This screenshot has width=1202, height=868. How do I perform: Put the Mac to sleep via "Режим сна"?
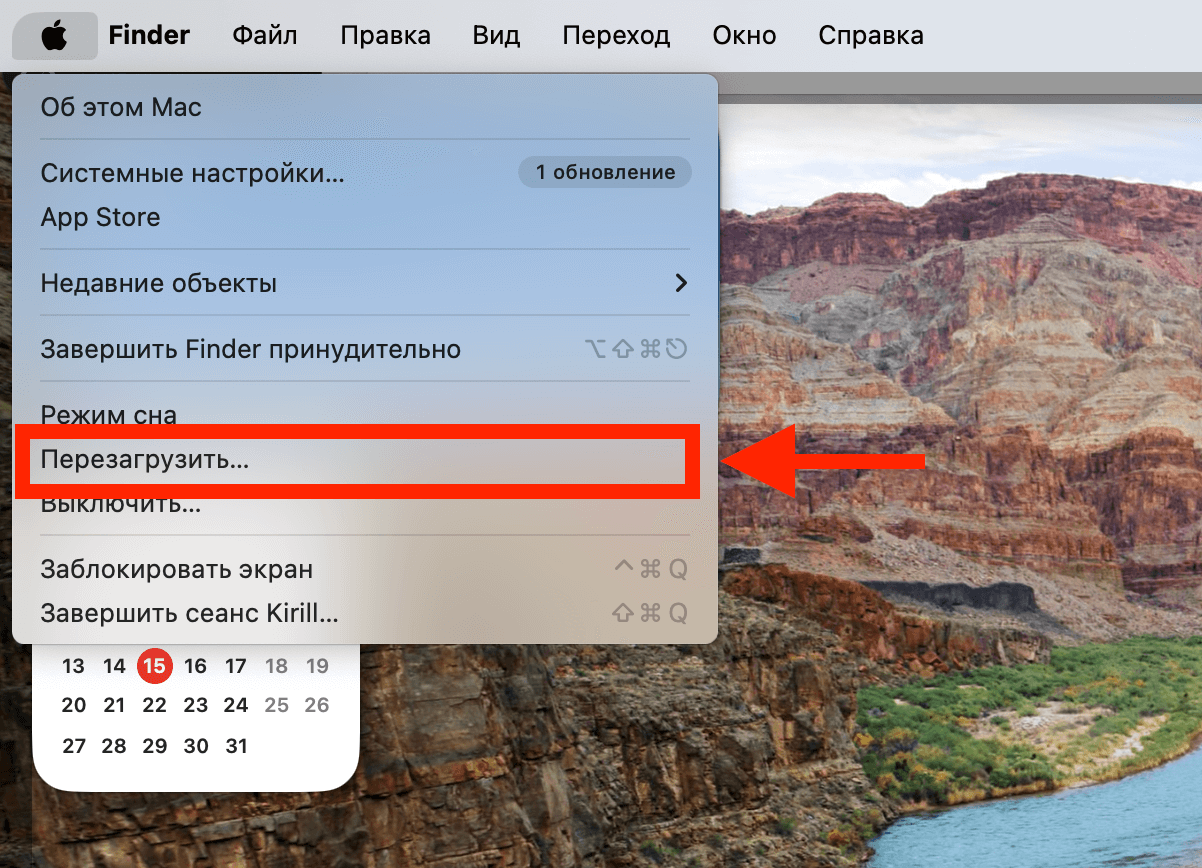(x=108, y=414)
